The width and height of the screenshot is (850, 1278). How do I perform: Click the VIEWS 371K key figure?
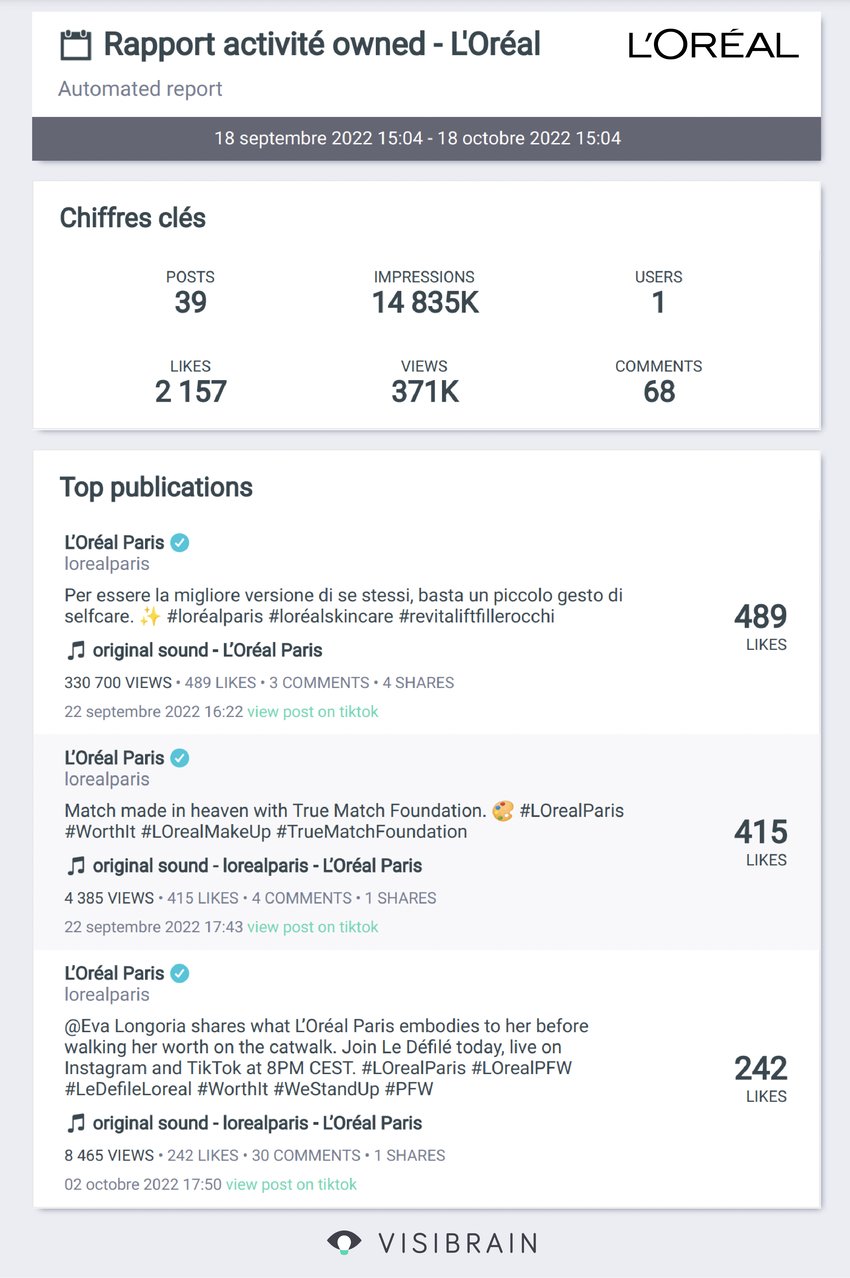(x=425, y=381)
